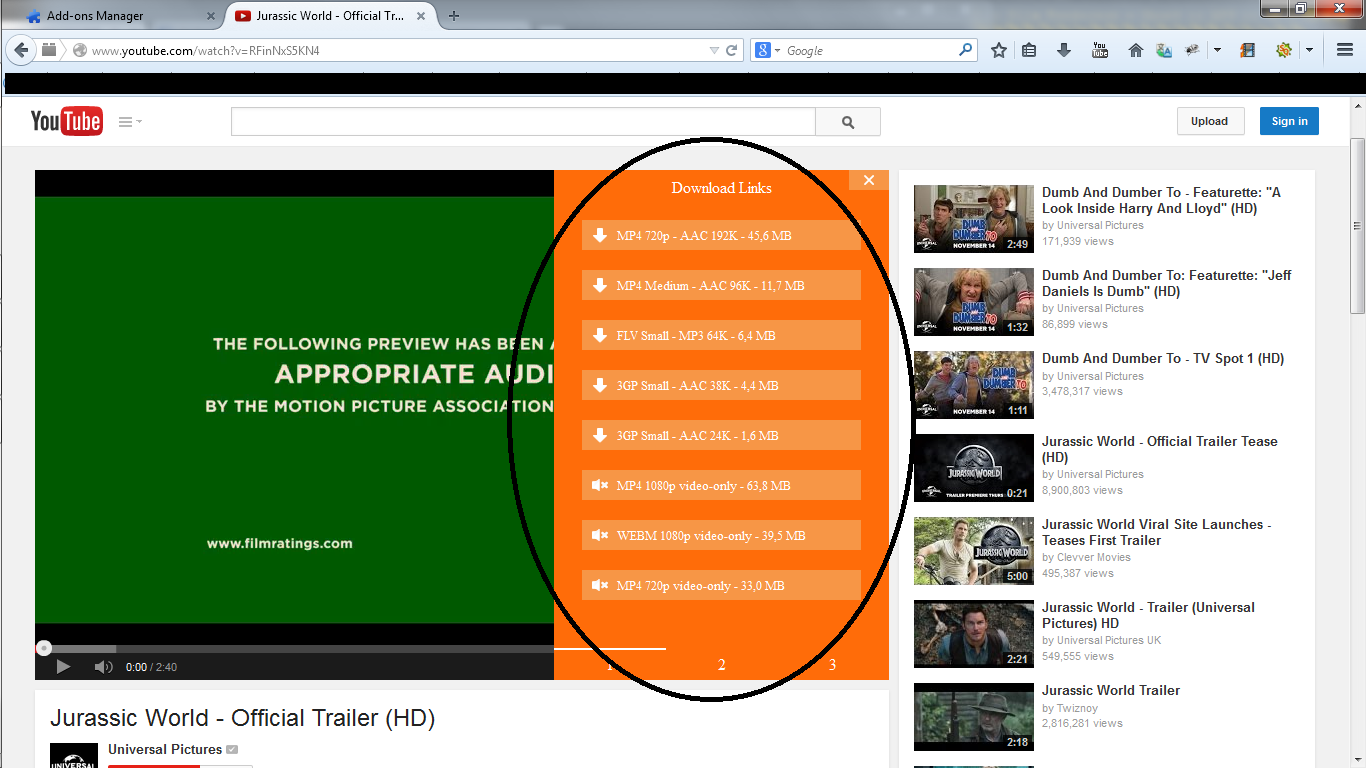The width and height of the screenshot is (1366, 768).
Task: Click the search magnifier in the Google box
Action: [x=965, y=50]
